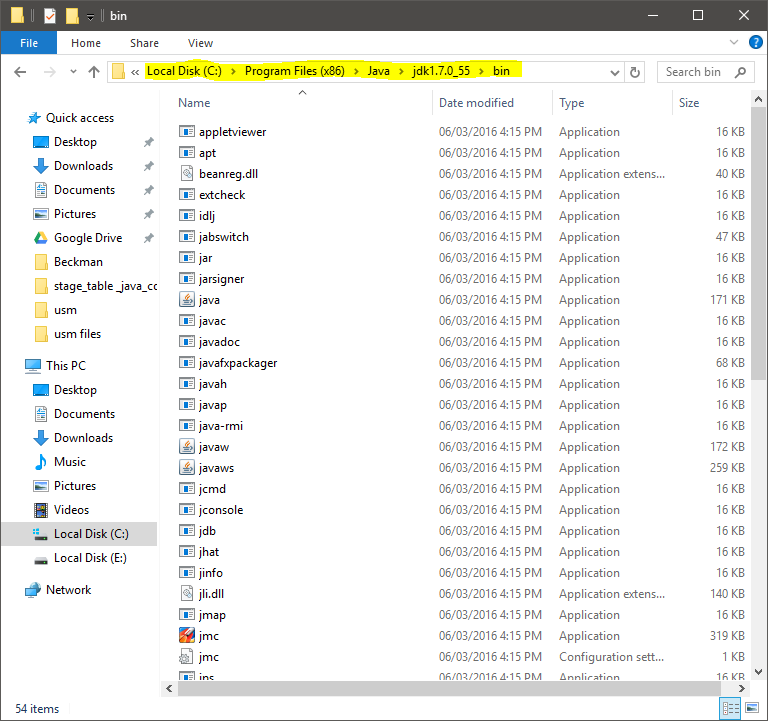Image resolution: width=768 pixels, height=721 pixels.
Task: Open Videos folder under This PC
Action: coord(72,510)
